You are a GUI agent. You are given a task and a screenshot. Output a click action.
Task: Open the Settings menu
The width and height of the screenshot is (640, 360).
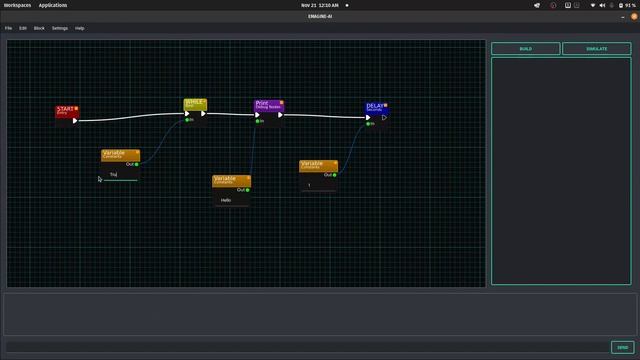click(x=60, y=28)
